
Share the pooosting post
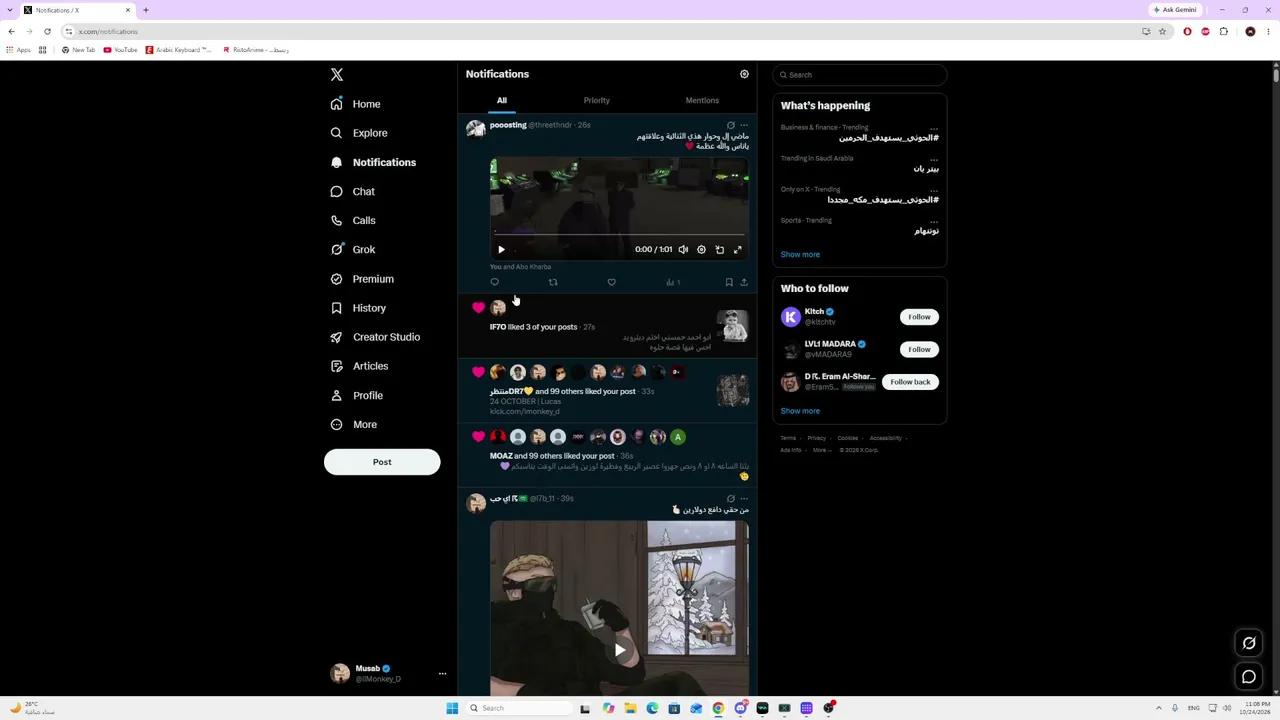point(744,282)
